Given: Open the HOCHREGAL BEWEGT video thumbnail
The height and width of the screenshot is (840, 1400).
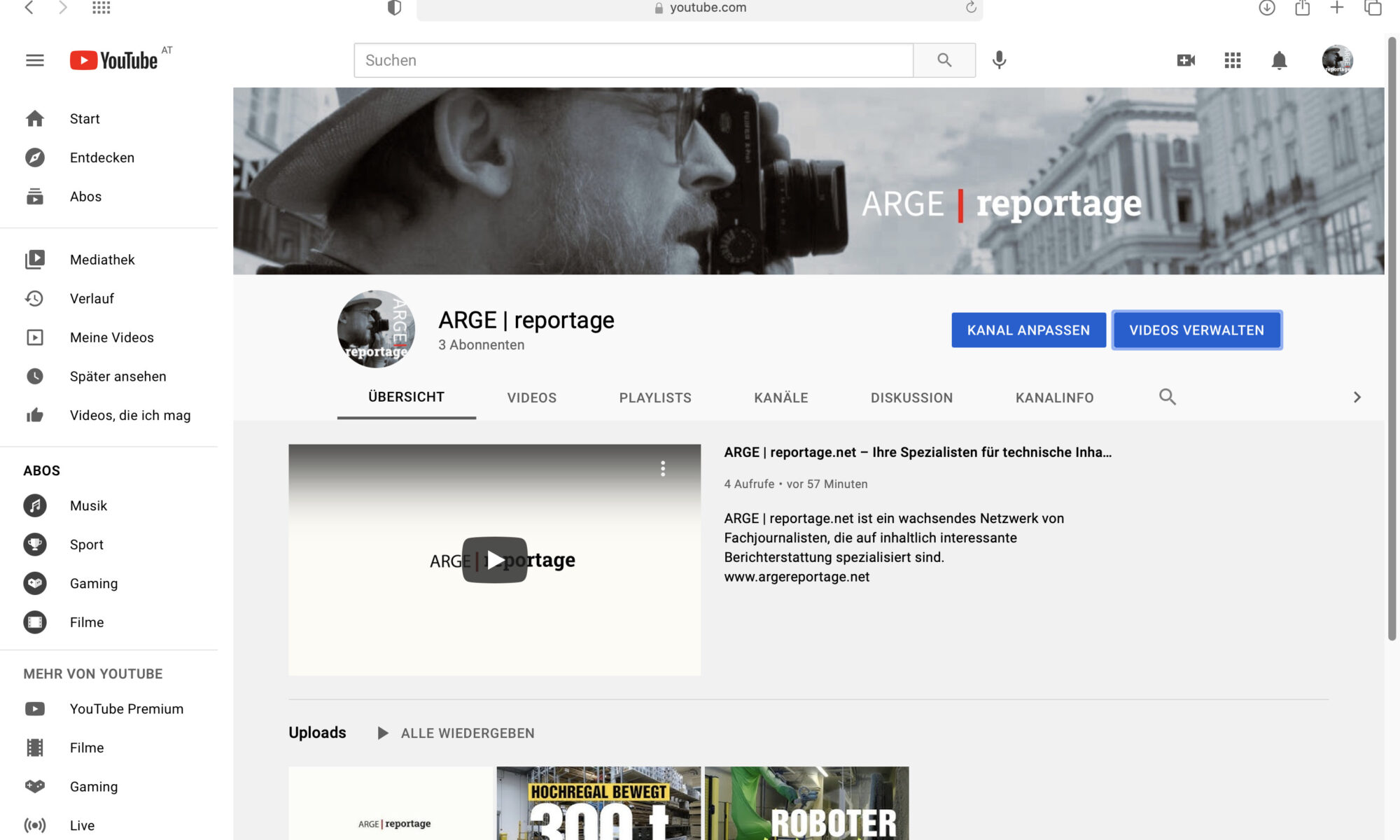Looking at the screenshot, I should click(x=598, y=804).
